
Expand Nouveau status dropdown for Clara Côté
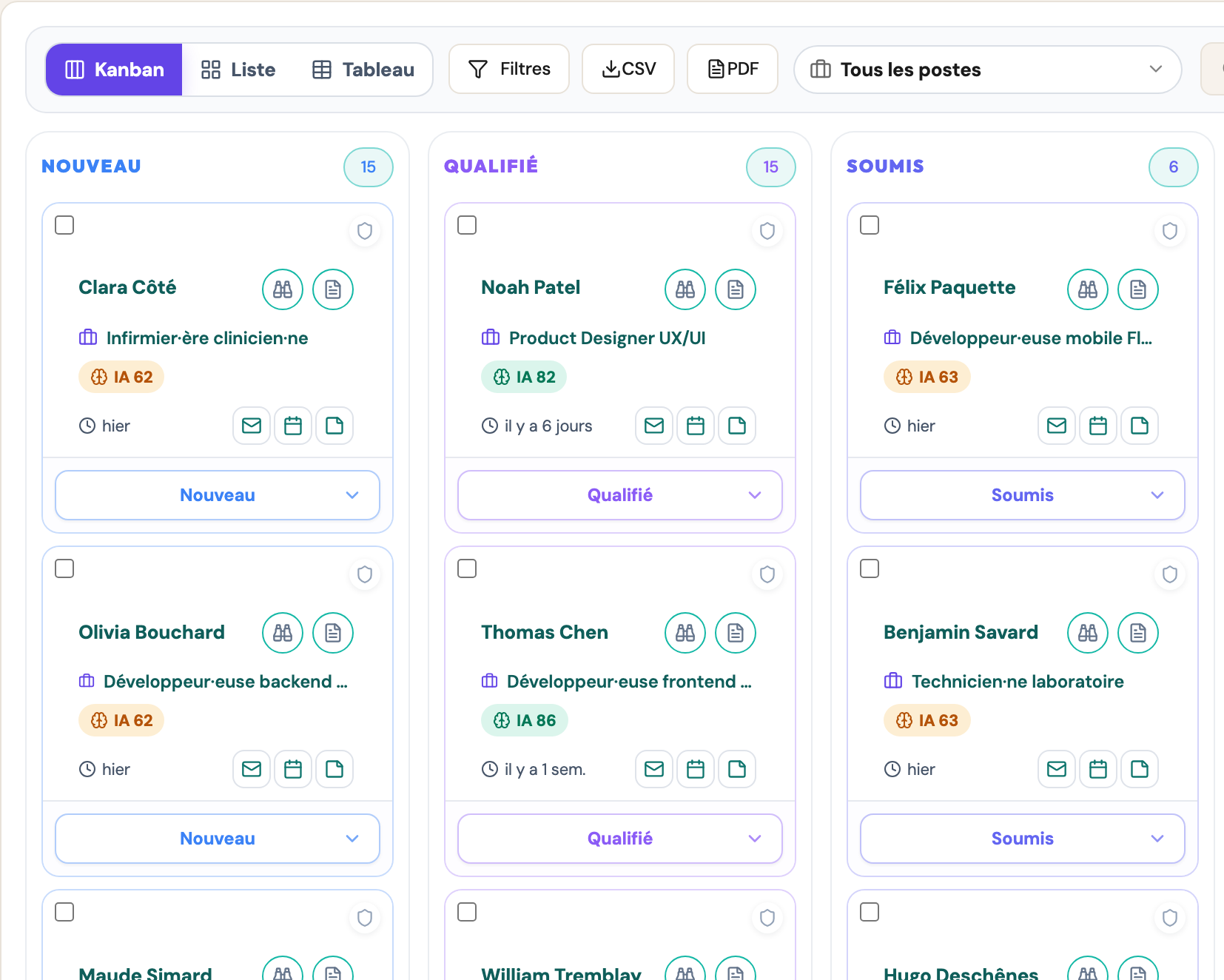tap(218, 495)
